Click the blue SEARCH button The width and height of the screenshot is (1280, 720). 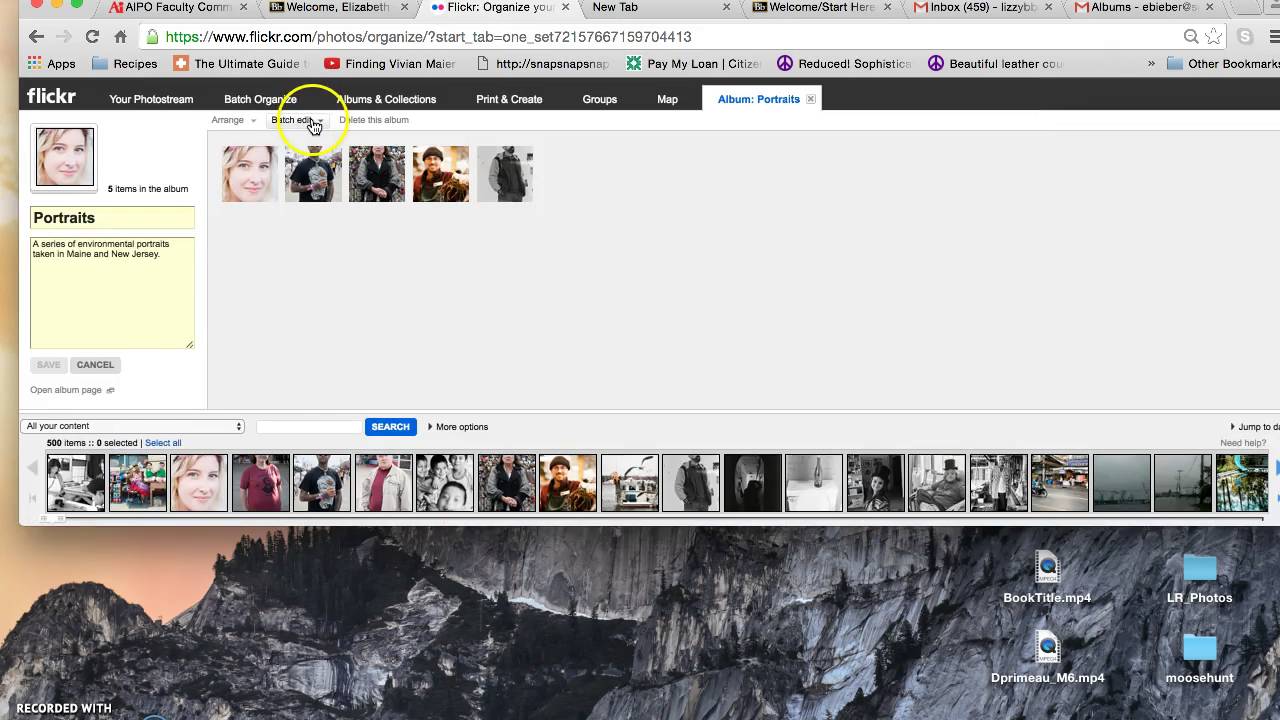[x=390, y=427]
